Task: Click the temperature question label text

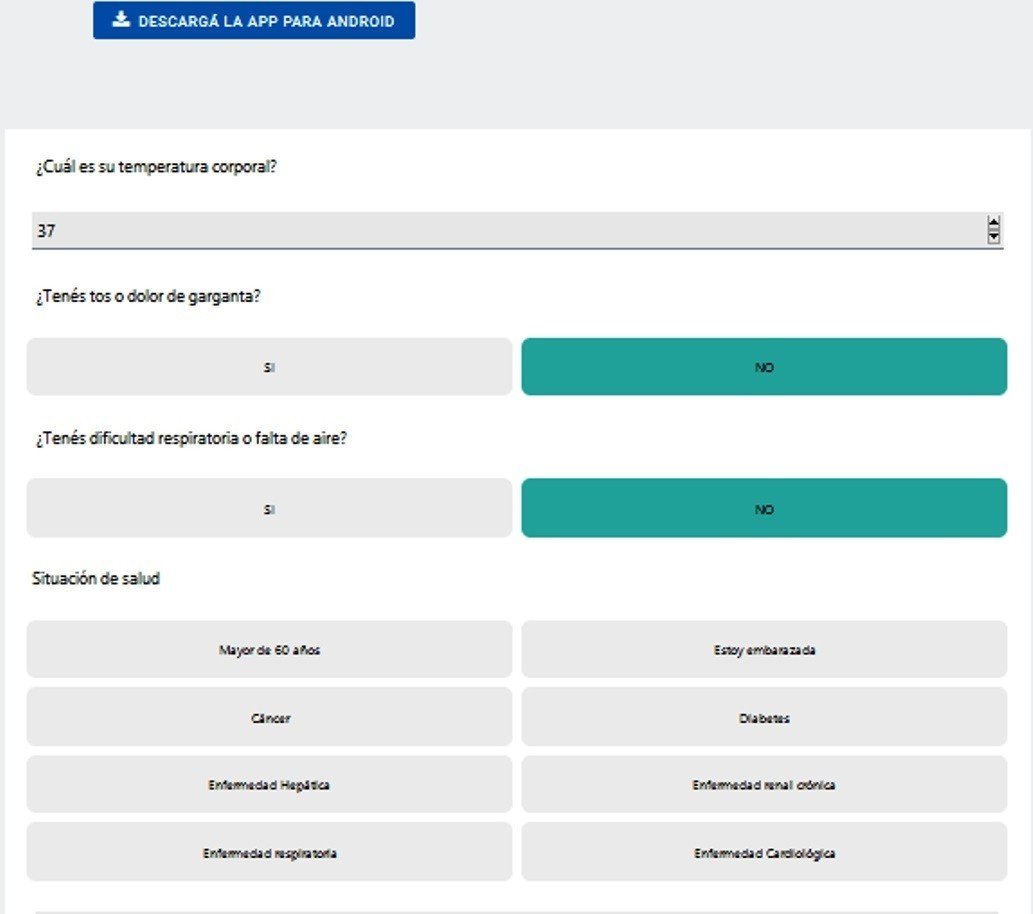Action: (156, 167)
